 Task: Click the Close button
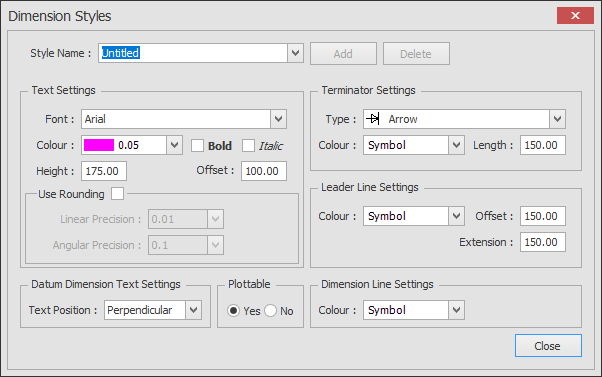(548, 346)
